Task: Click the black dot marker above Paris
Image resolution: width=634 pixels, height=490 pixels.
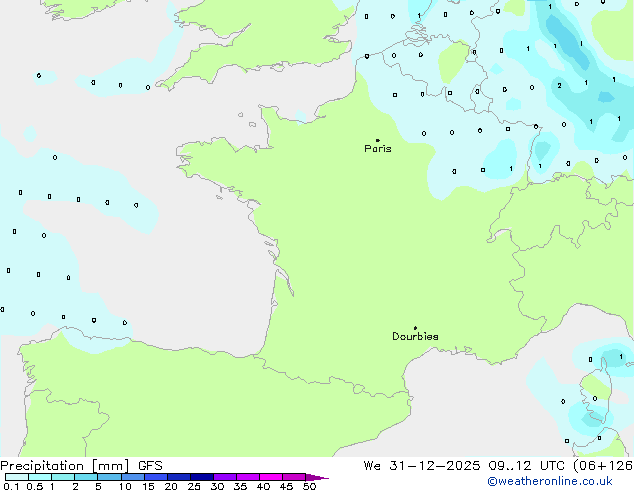Action: coord(378,140)
